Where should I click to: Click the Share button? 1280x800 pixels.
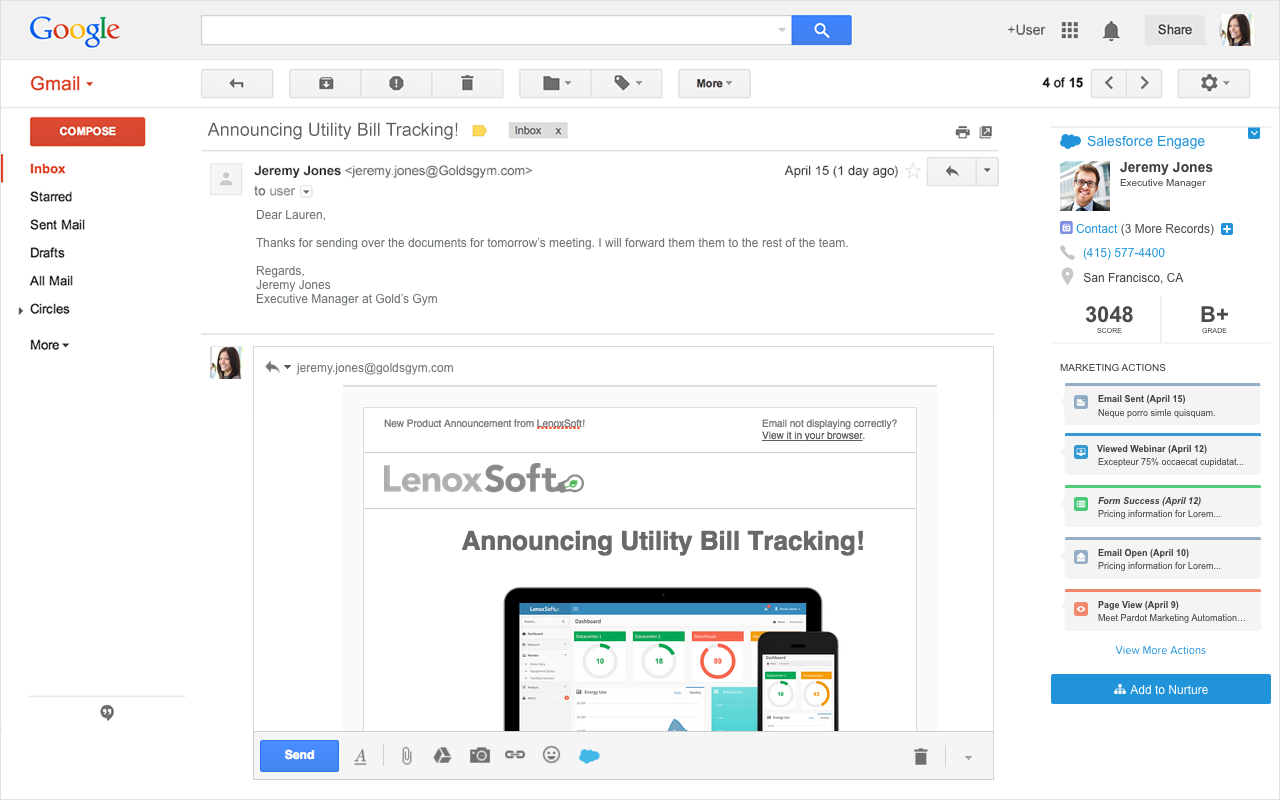pyautogui.click(x=1175, y=30)
